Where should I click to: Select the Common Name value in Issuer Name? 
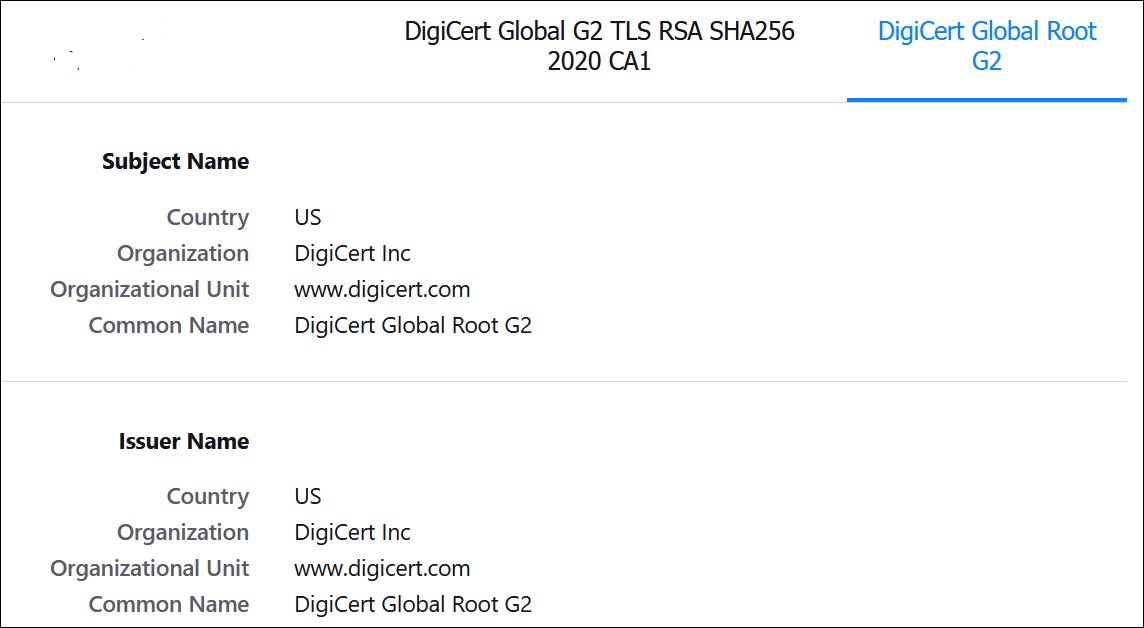(x=413, y=604)
